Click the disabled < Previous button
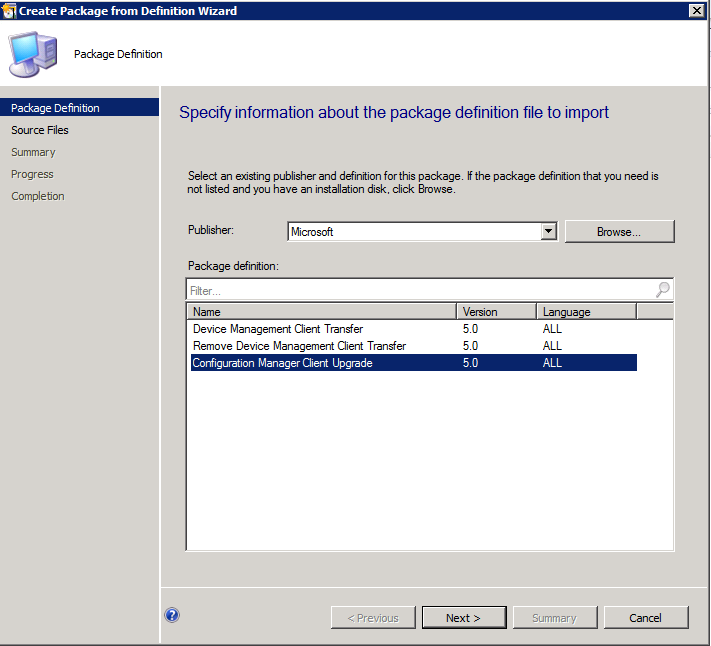The image size is (711, 646). coord(373,617)
